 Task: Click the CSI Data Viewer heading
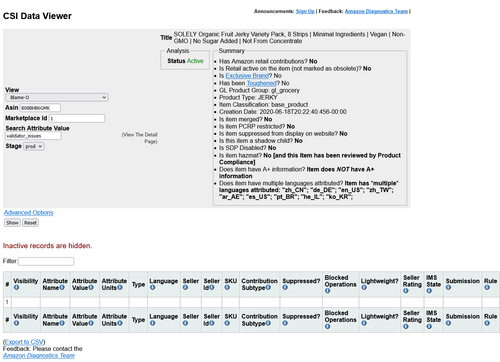(x=37, y=16)
